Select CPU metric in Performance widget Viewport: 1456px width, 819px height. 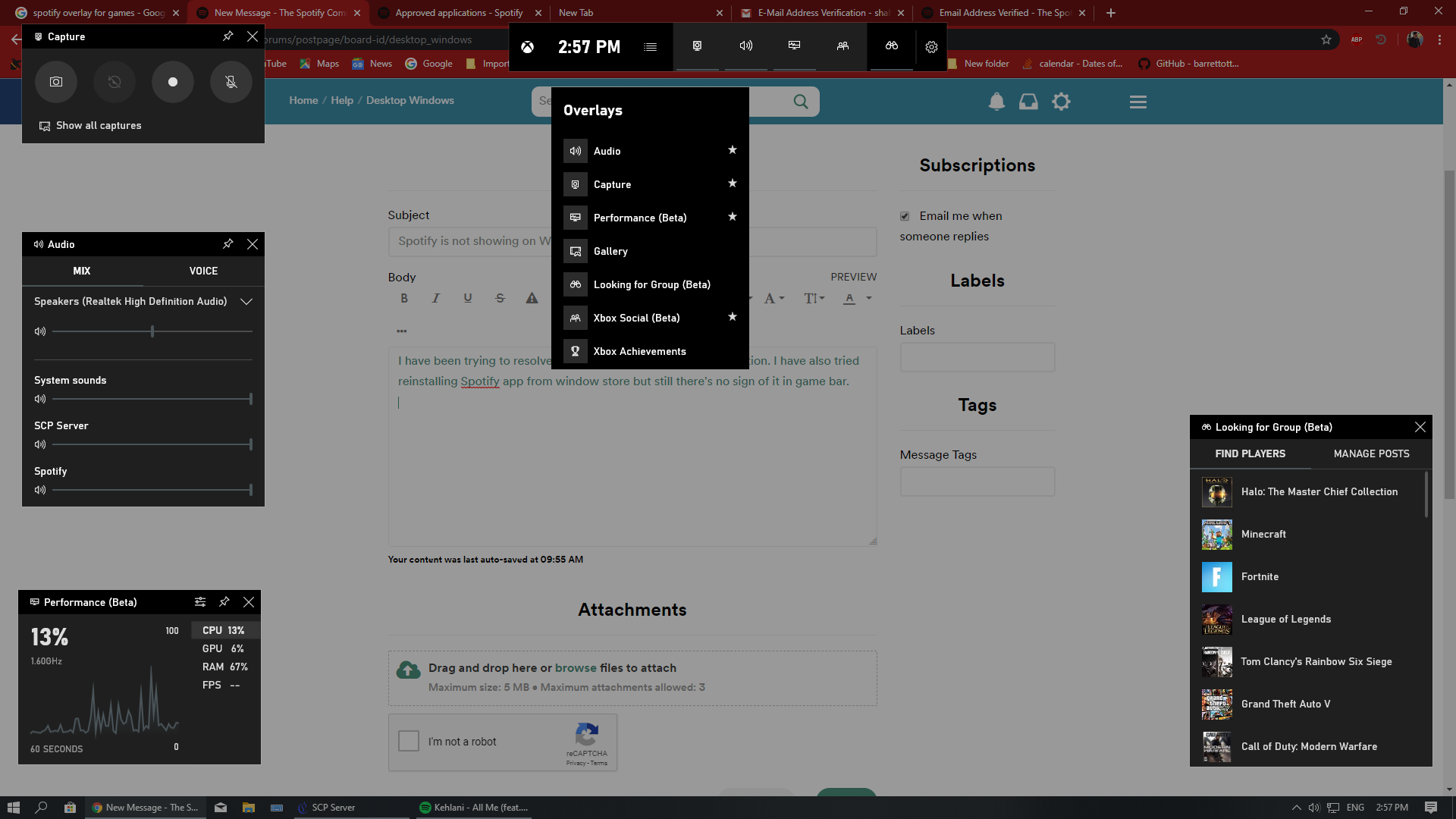coord(225,630)
